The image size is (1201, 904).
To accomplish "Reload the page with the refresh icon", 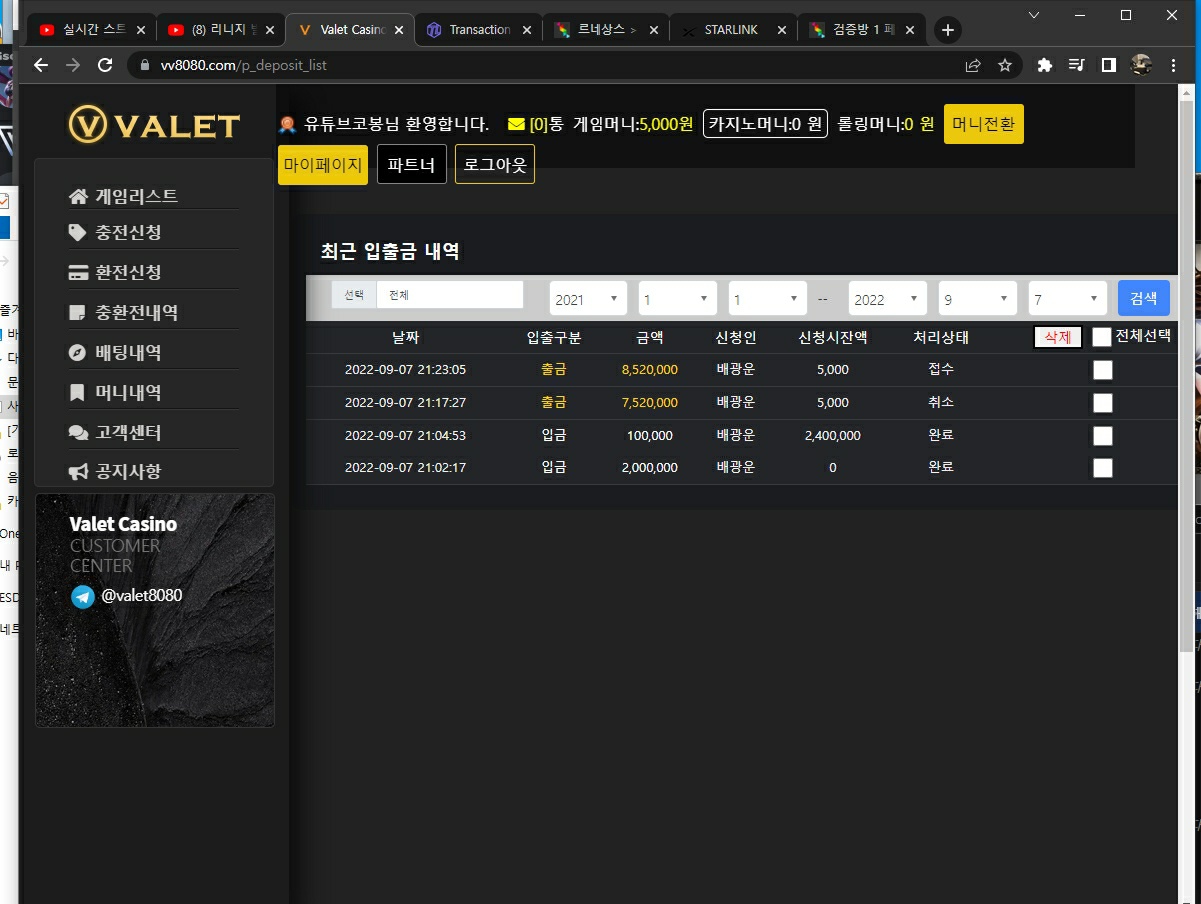I will [105, 65].
